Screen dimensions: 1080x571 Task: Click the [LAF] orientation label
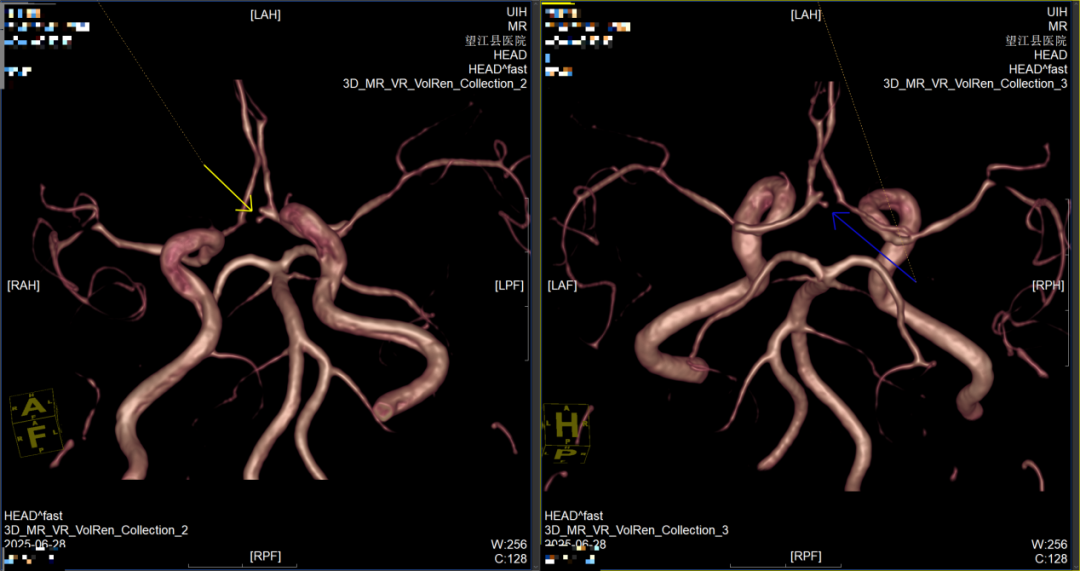(x=563, y=285)
